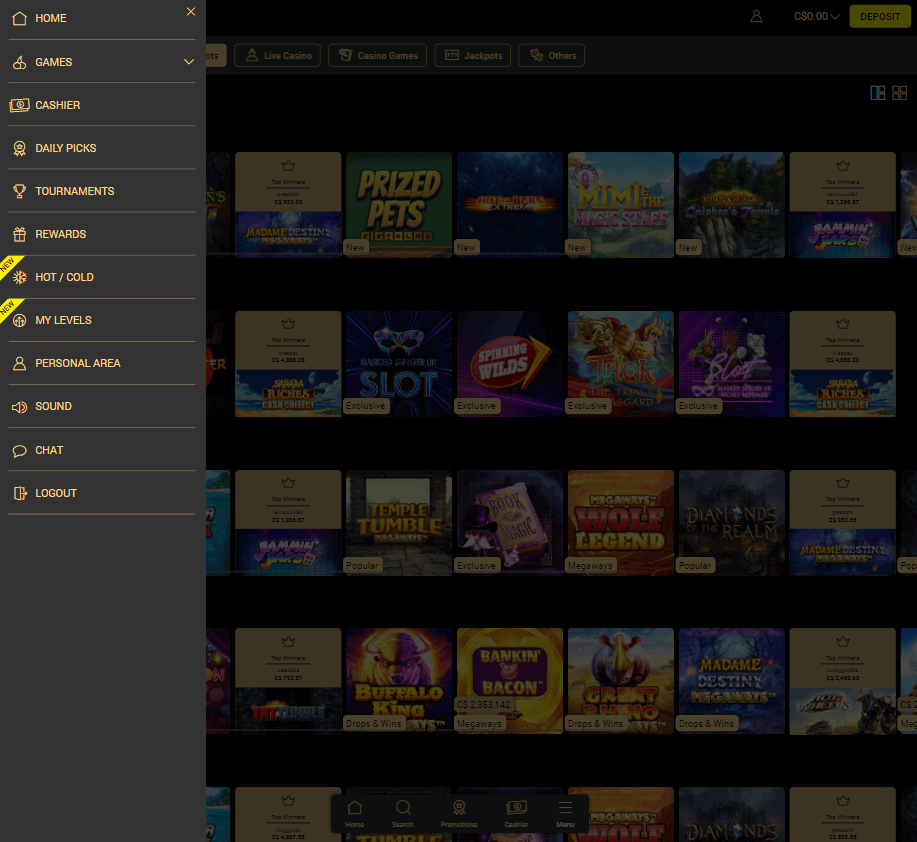Open the Hot to Burn Extreme game
The image size is (917, 842).
[x=510, y=205]
